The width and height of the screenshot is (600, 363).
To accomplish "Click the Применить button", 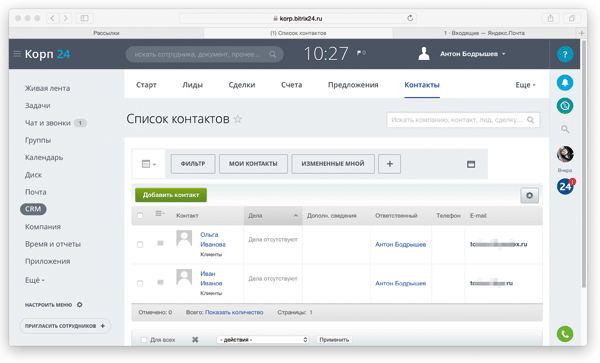I will pos(334,340).
